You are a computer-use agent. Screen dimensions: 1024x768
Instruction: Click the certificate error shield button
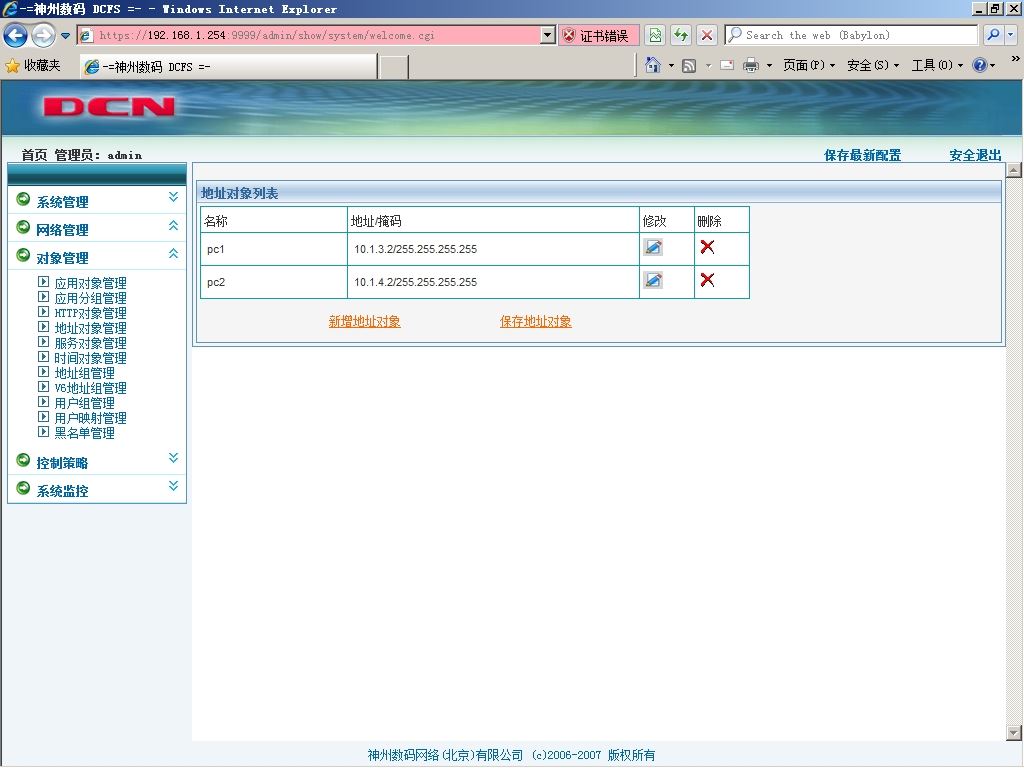click(x=598, y=35)
